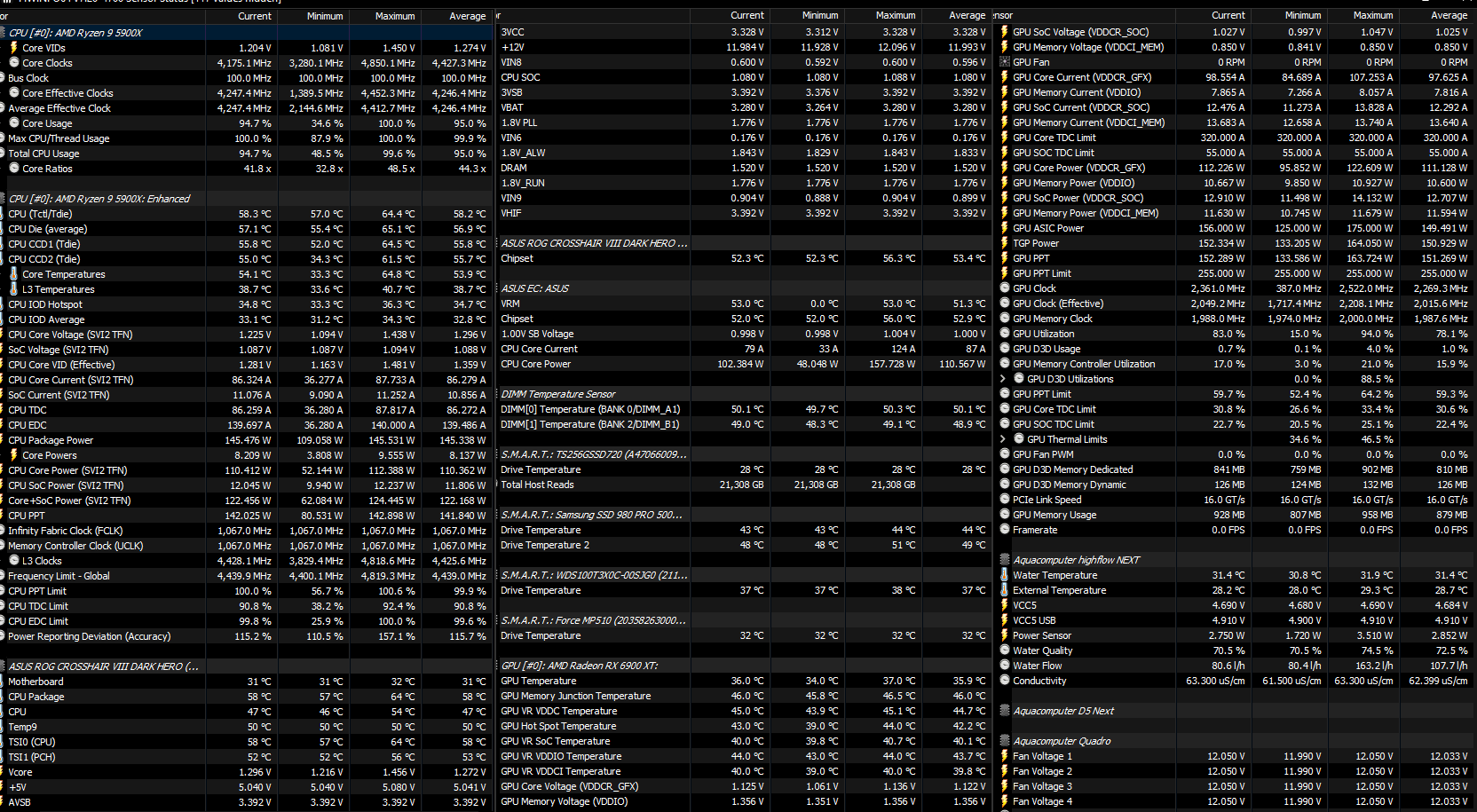This screenshot has height=812, width=1477.
Task: Select the DIMM[0] Temperature (BANK 0/DIMM_A1) row
Action: pos(744,409)
